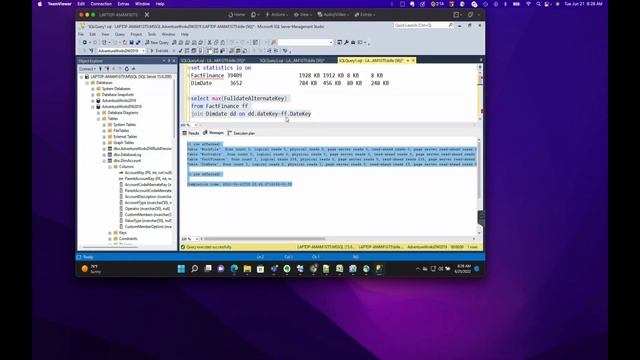
Task: Collapse the dbo.DimAccount table node
Action: click(104, 161)
